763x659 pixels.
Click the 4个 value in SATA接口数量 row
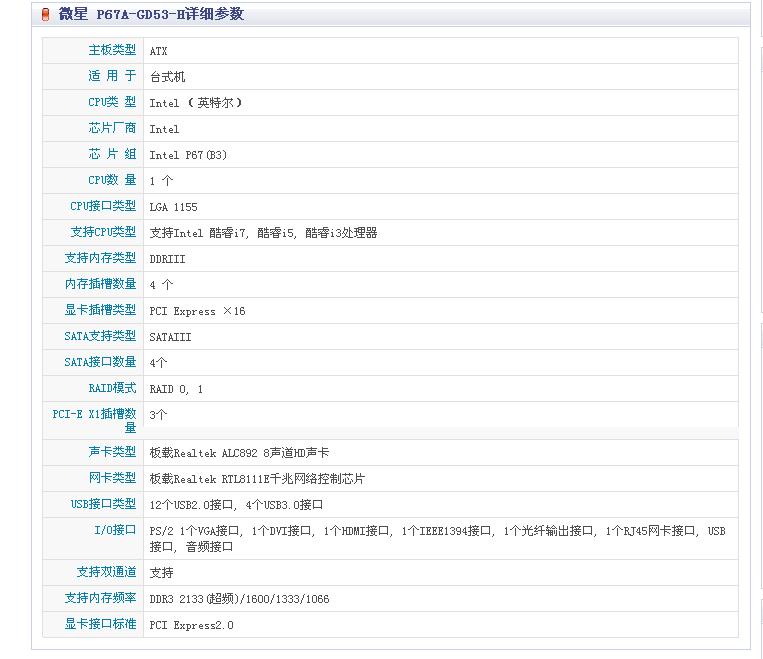(x=158, y=363)
